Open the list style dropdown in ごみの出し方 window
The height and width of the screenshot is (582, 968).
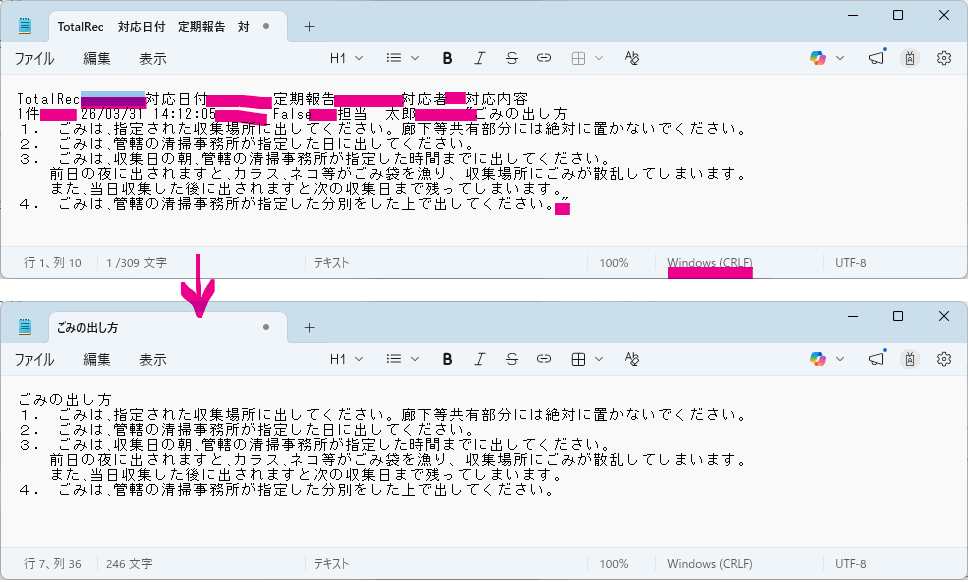coord(402,359)
